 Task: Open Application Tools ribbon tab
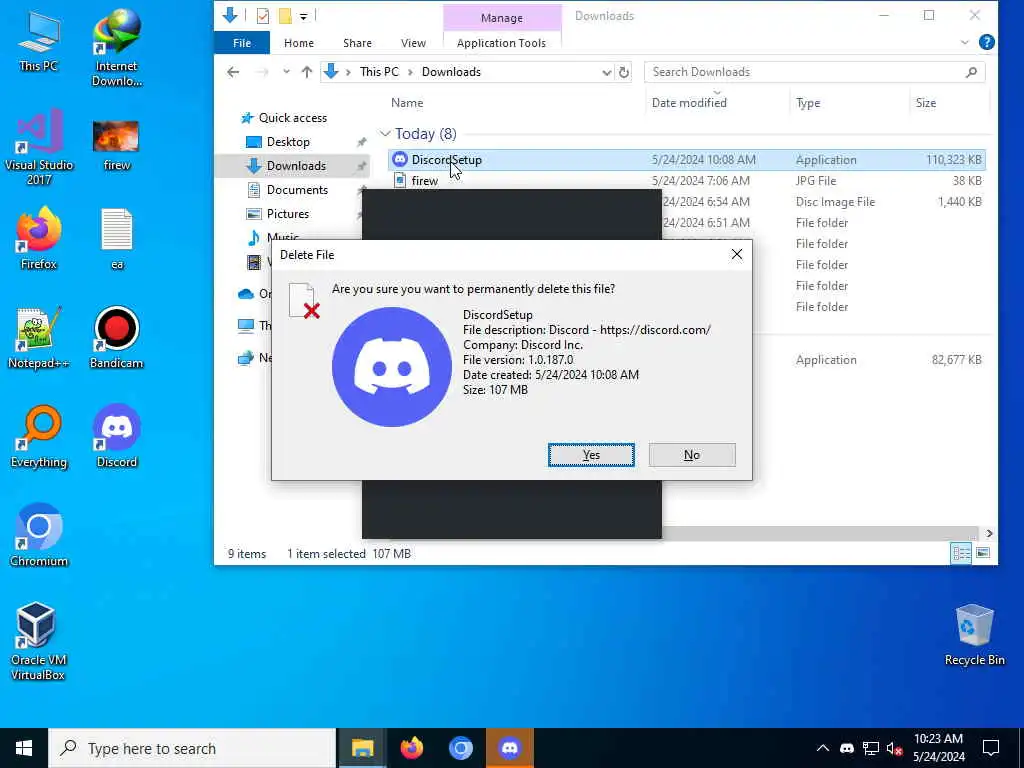point(502,43)
